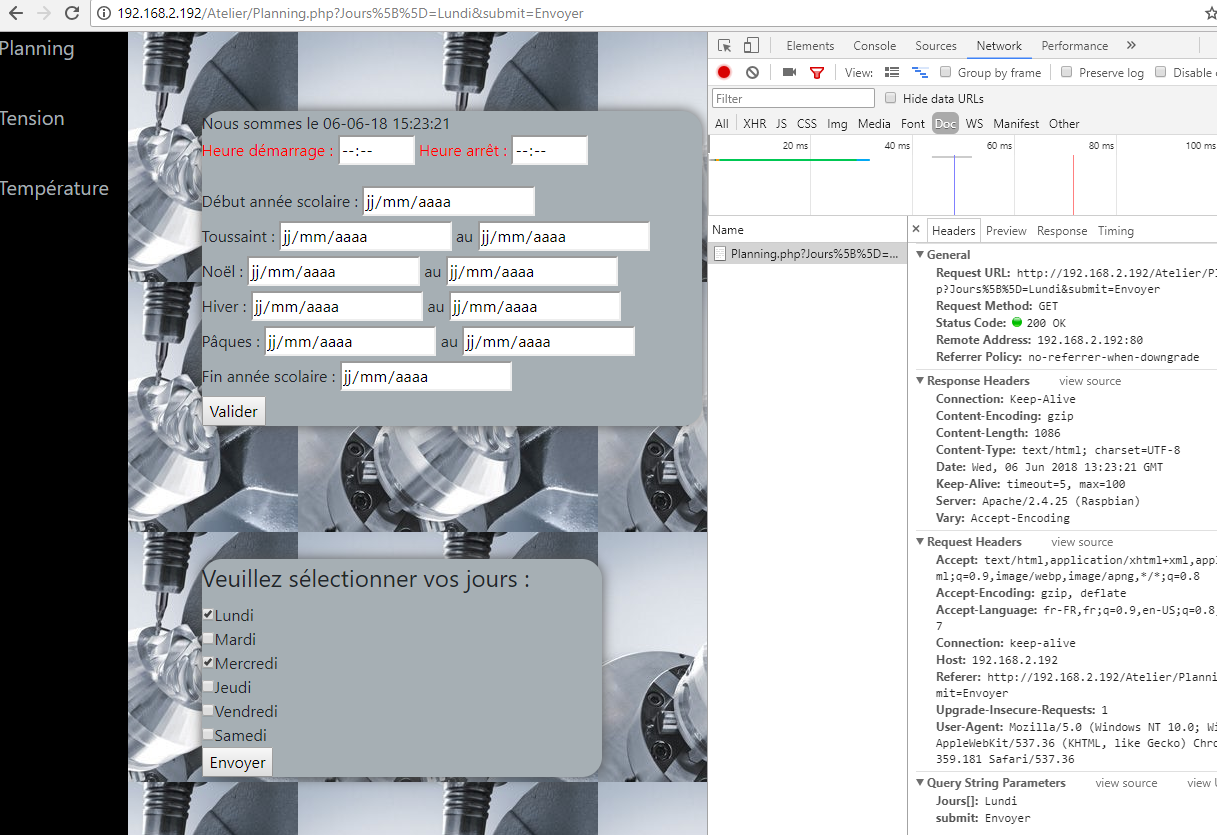Viewport: 1217px width, 835px height.
Task: Enable the Group by frame checkbox
Action: pyautogui.click(x=945, y=72)
